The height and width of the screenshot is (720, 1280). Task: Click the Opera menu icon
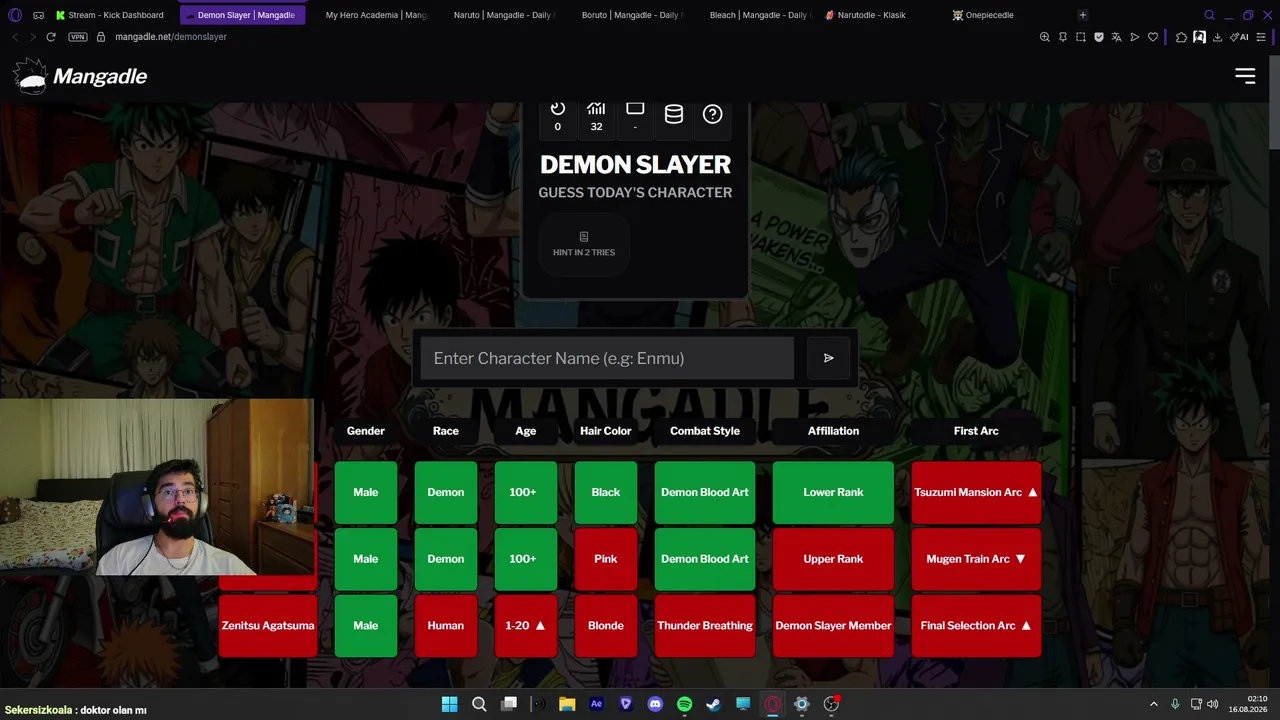pos(15,15)
